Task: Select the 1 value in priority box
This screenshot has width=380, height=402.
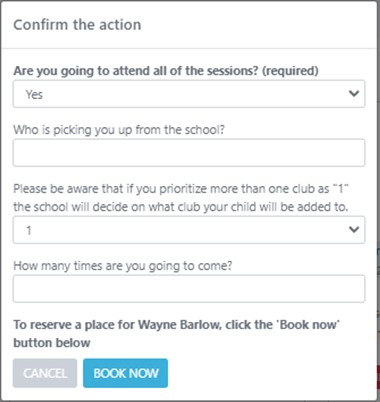Action: click(x=29, y=230)
